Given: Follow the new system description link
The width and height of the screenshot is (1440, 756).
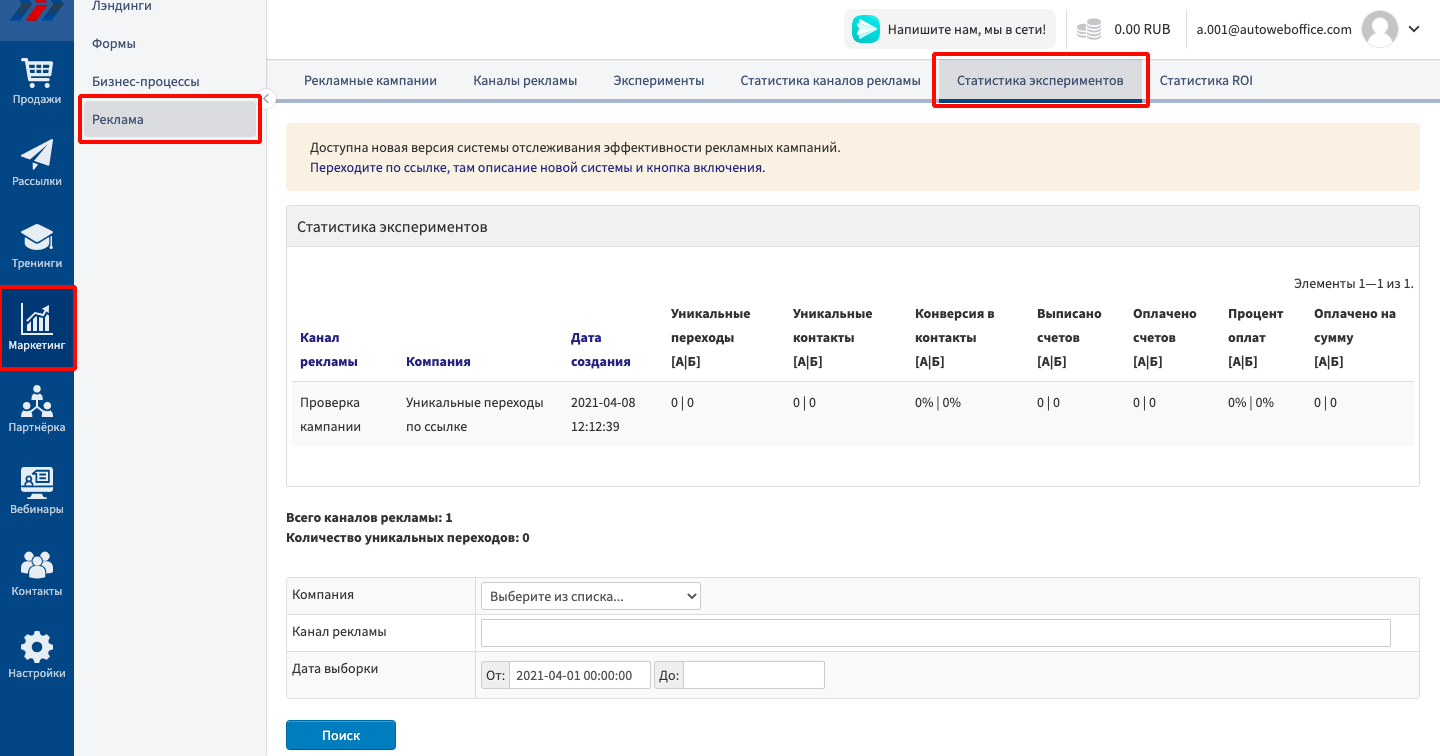Looking at the screenshot, I should tap(537, 168).
